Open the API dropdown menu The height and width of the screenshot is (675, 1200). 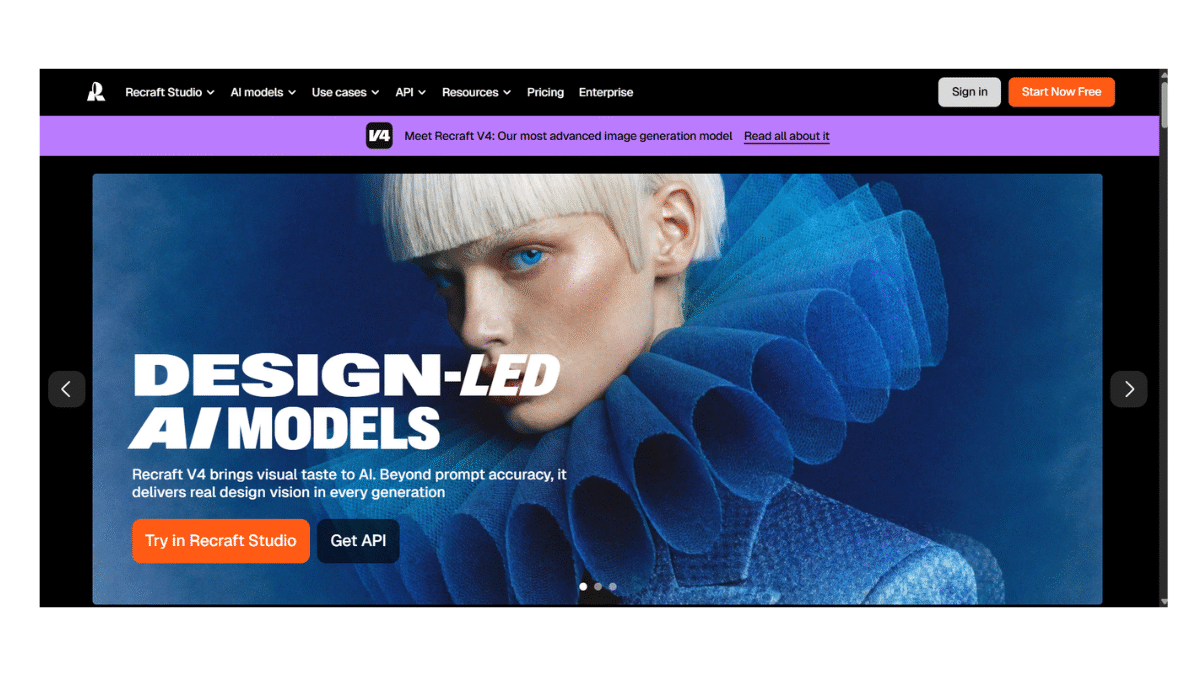(x=410, y=92)
